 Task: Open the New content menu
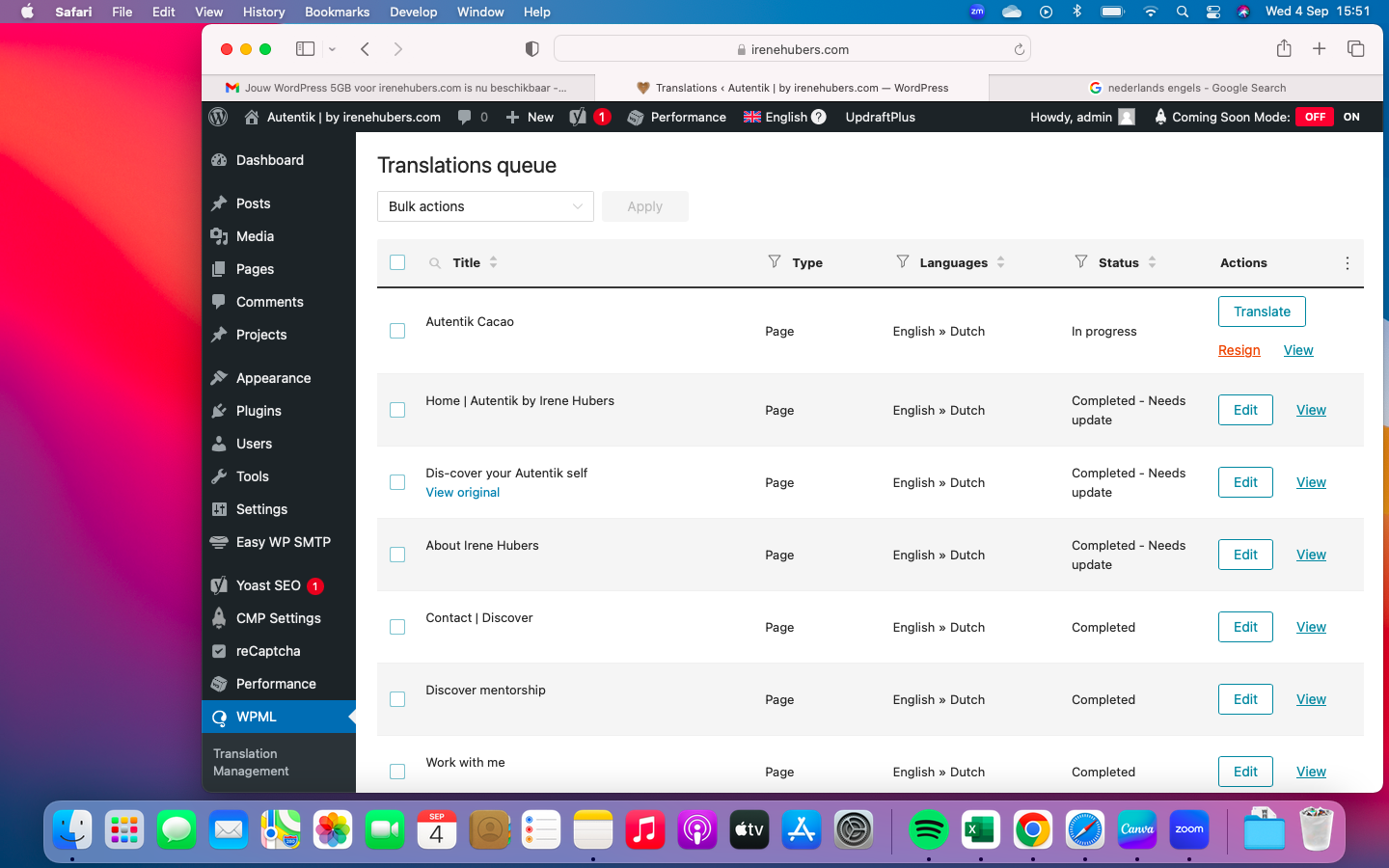click(x=530, y=117)
